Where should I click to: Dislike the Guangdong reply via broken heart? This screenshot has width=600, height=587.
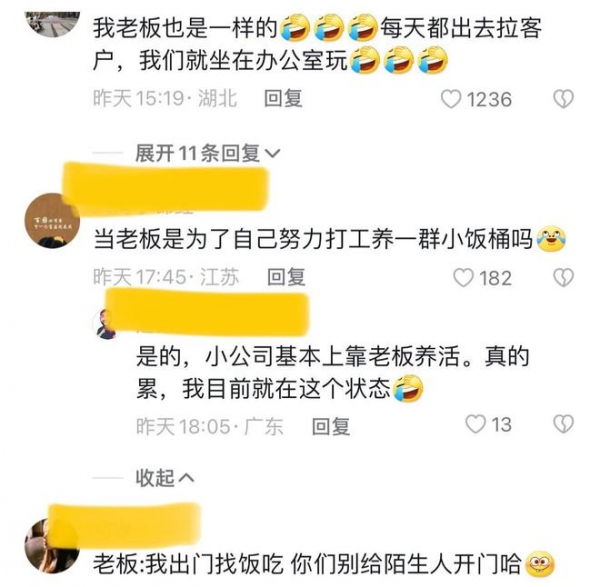click(563, 424)
